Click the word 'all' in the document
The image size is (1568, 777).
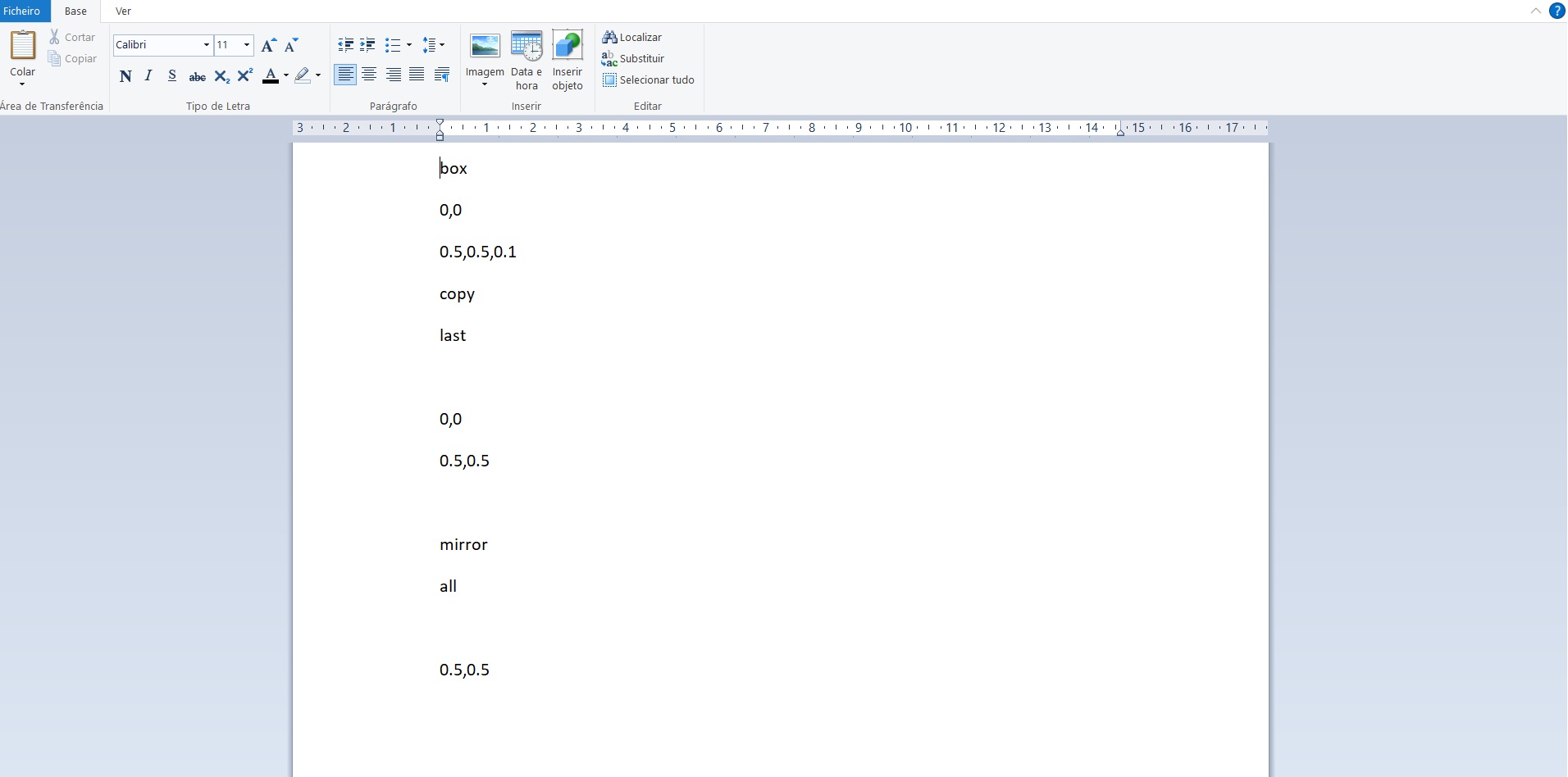448,586
